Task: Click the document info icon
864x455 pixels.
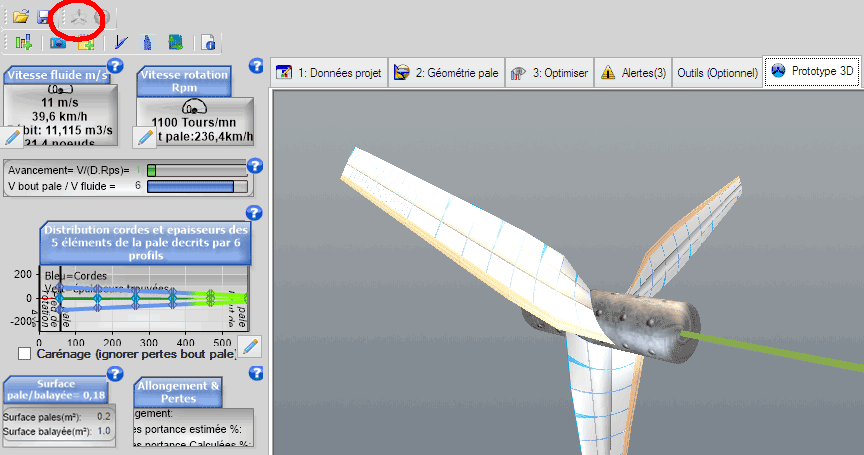Action: pyautogui.click(x=209, y=42)
